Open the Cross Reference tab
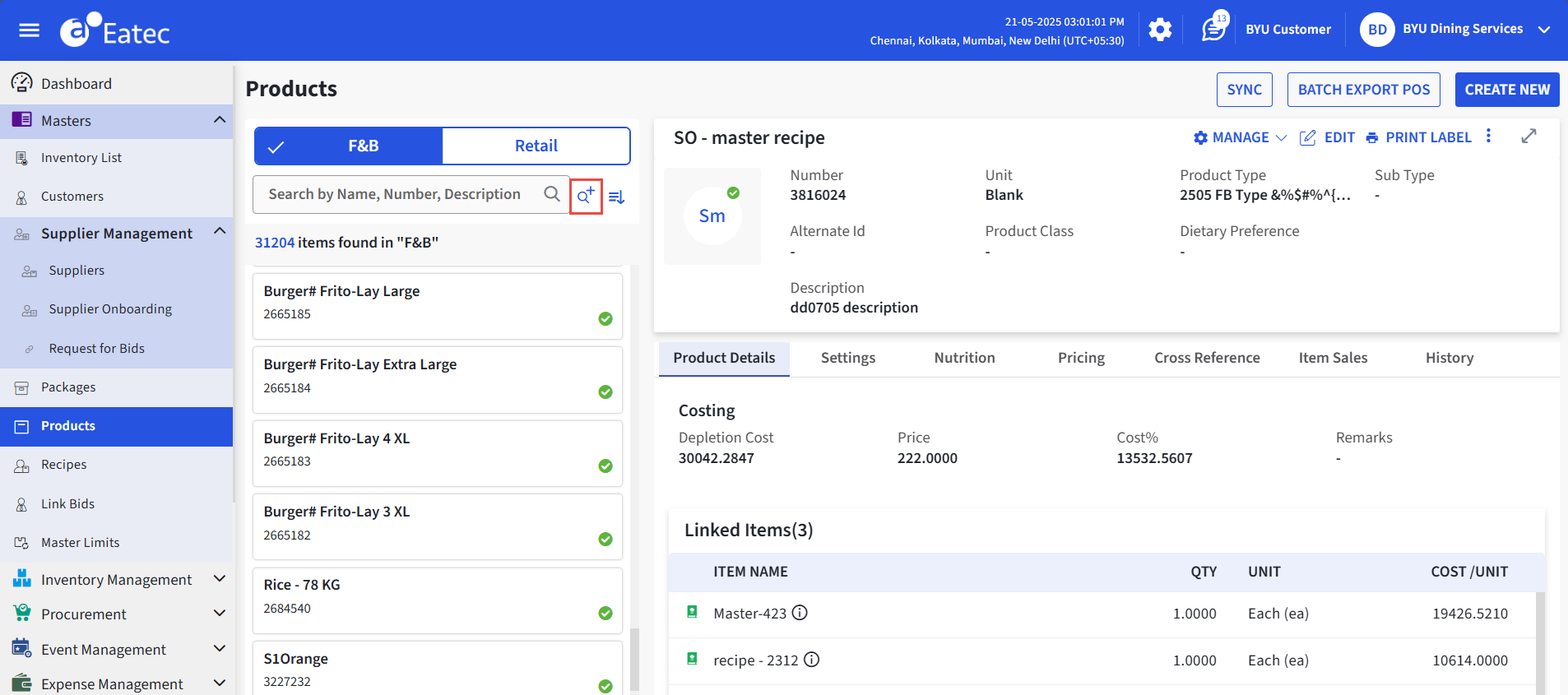This screenshot has width=1568, height=695. (x=1206, y=358)
